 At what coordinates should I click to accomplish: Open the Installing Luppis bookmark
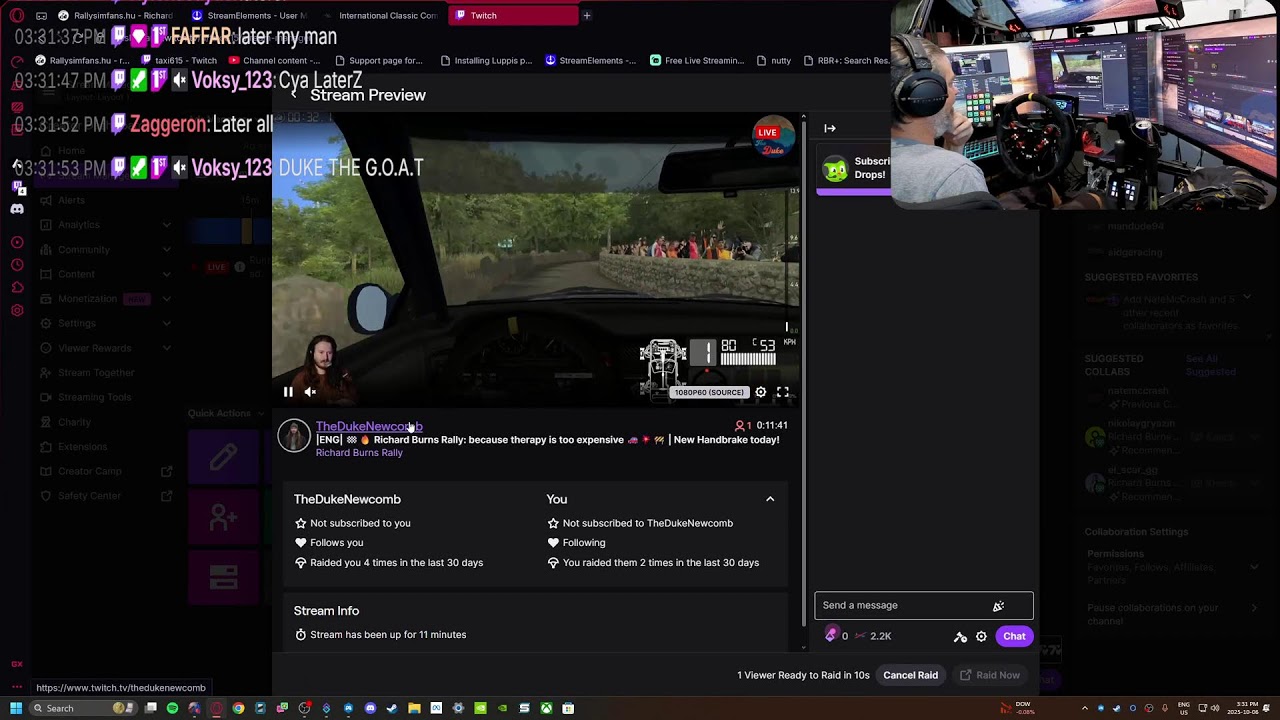coord(486,60)
